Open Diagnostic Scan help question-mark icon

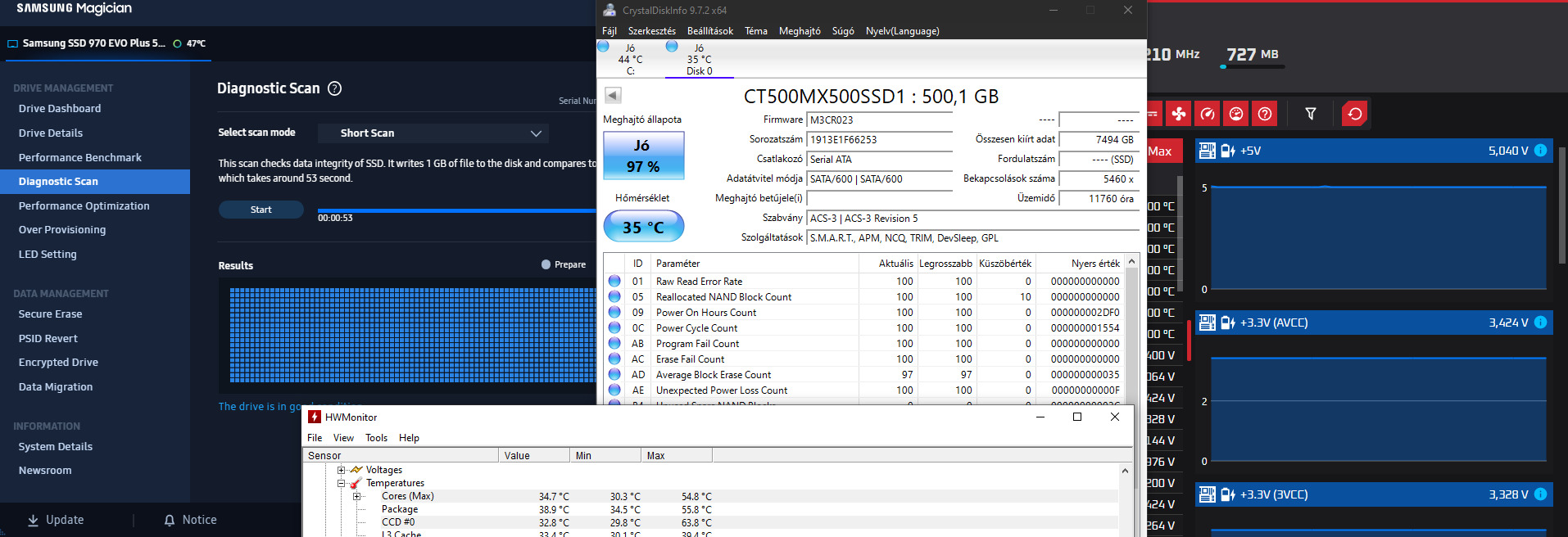[x=334, y=88]
